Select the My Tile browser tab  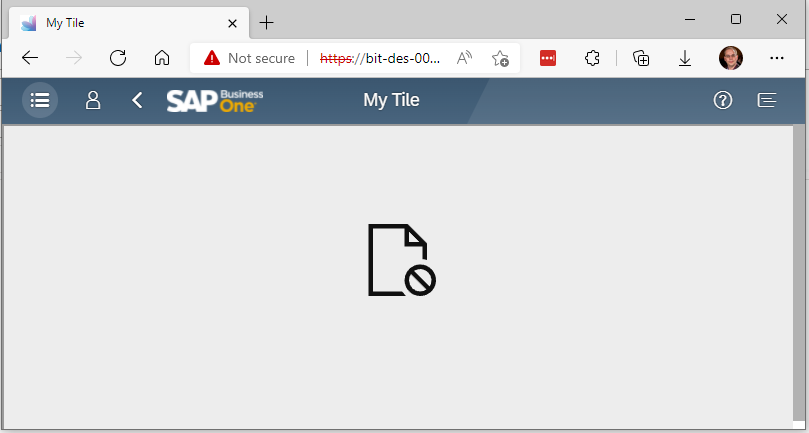click(129, 23)
